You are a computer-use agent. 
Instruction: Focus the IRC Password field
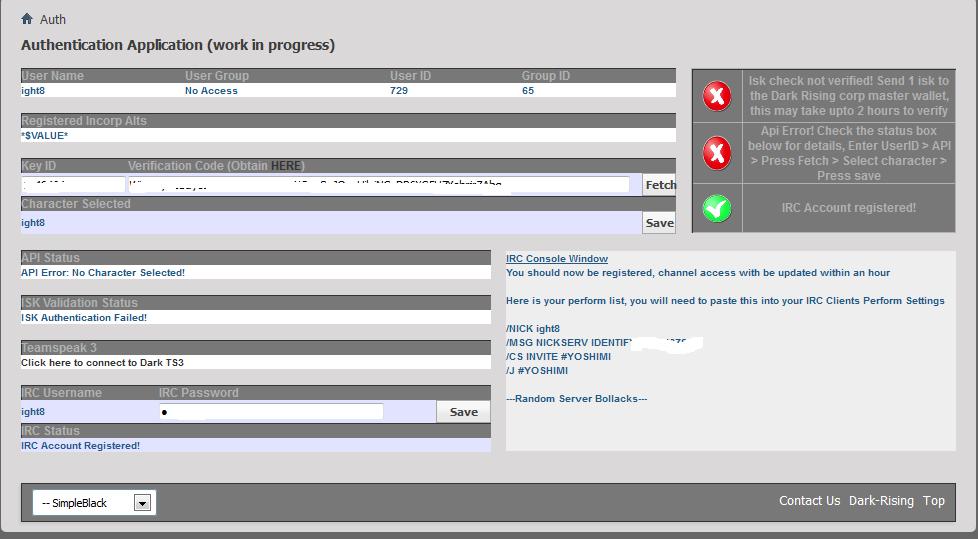271,412
